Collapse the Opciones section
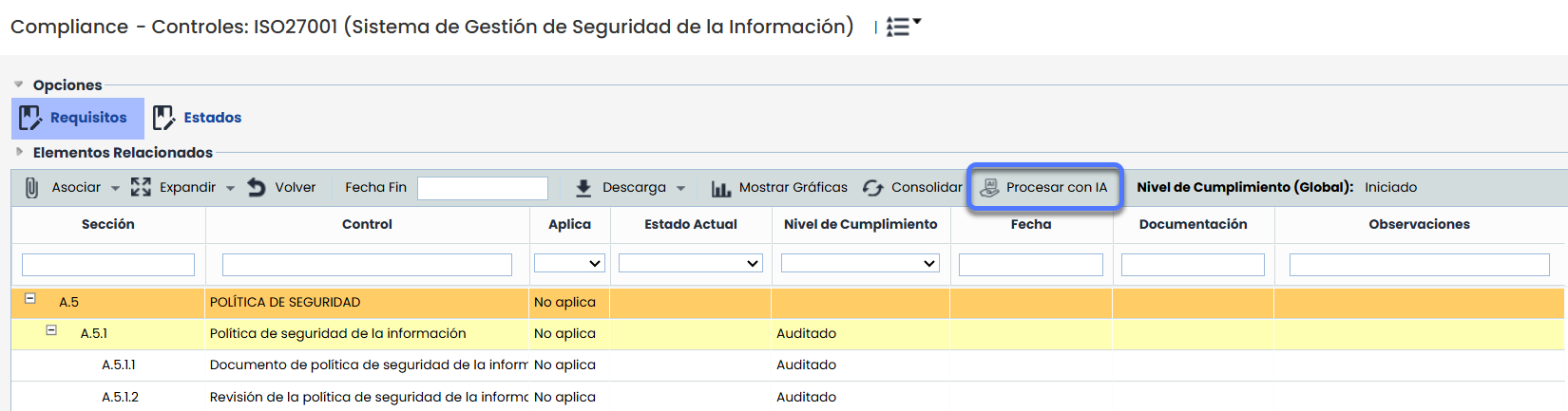This screenshot has width=1568, height=411. click(x=19, y=84)
